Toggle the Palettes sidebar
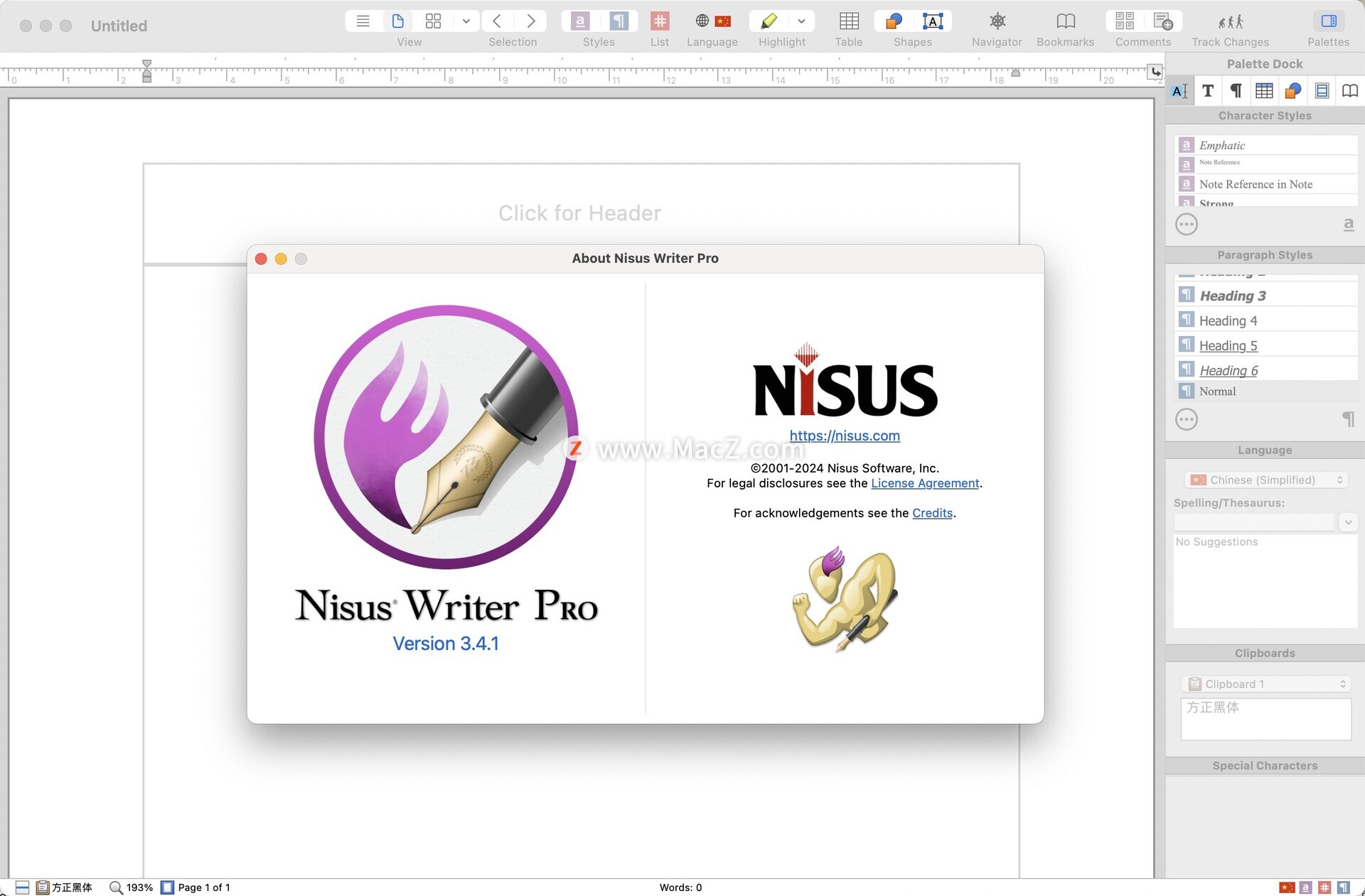Screen dimensions: 1365x896 [x=1328, y=21]
